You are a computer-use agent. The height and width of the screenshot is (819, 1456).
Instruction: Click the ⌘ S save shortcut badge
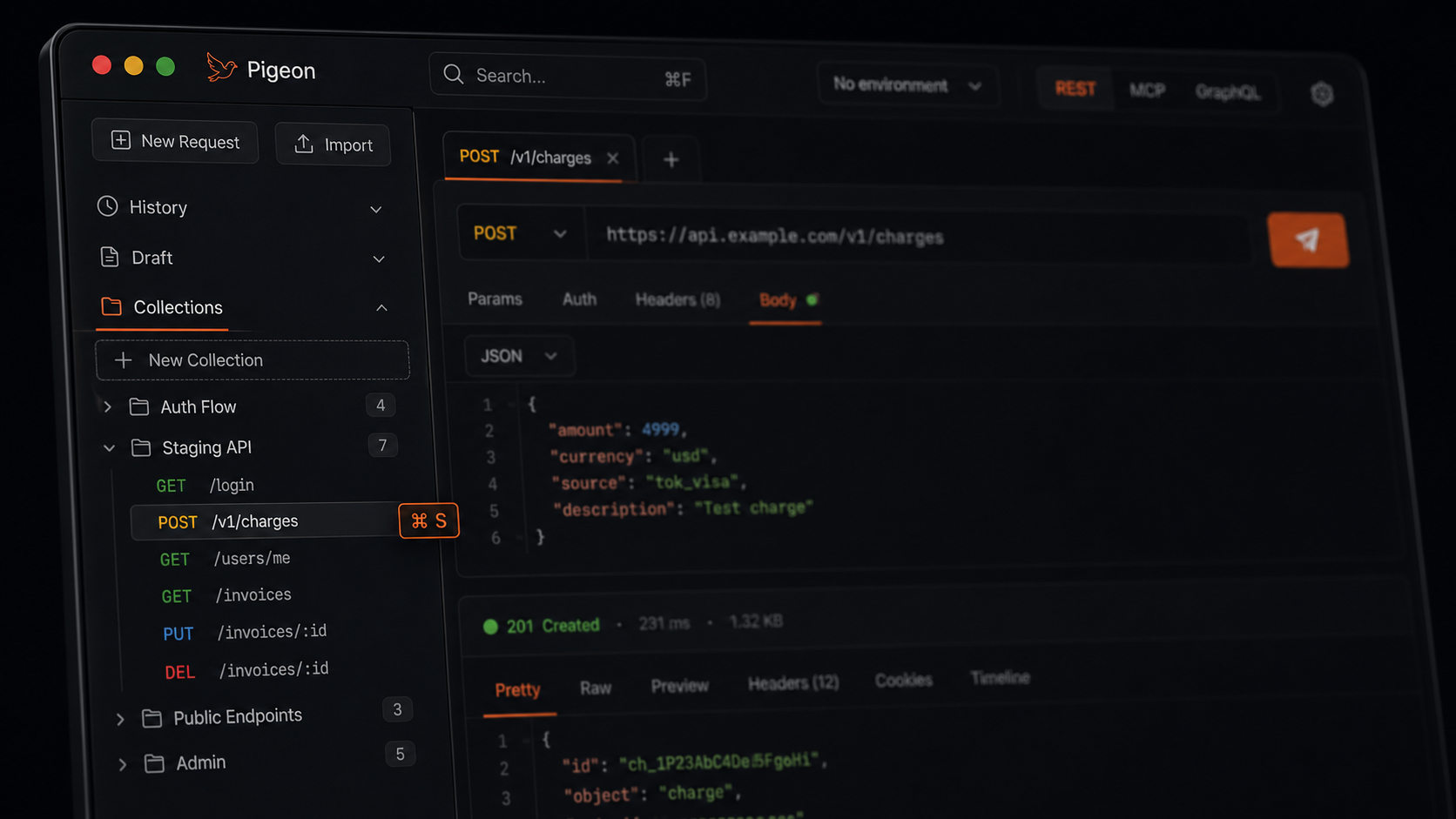[428, 520]
